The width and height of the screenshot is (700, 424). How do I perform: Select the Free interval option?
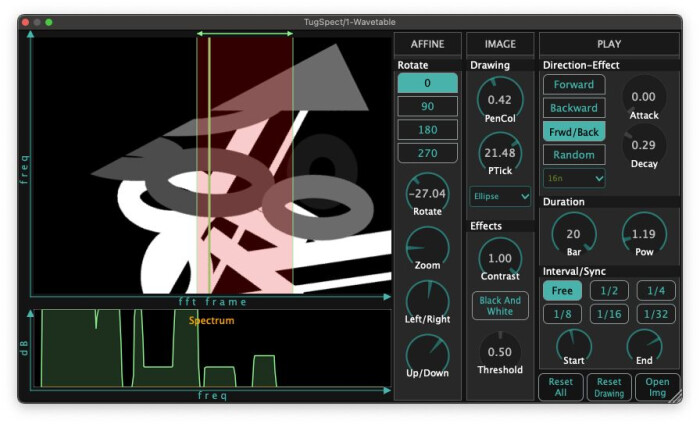coord(562,291)
